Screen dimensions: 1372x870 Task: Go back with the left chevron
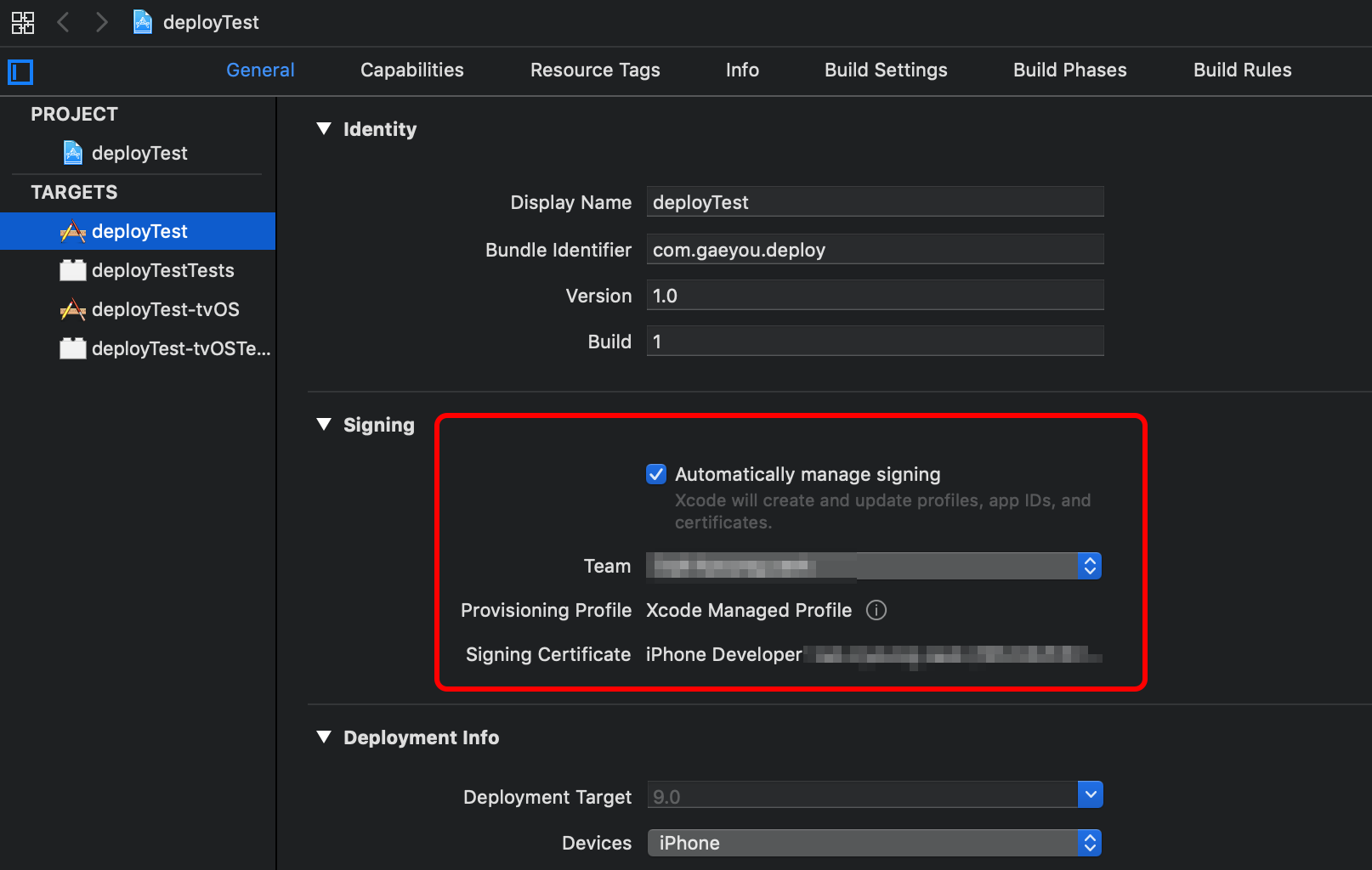tap(63, 22)
